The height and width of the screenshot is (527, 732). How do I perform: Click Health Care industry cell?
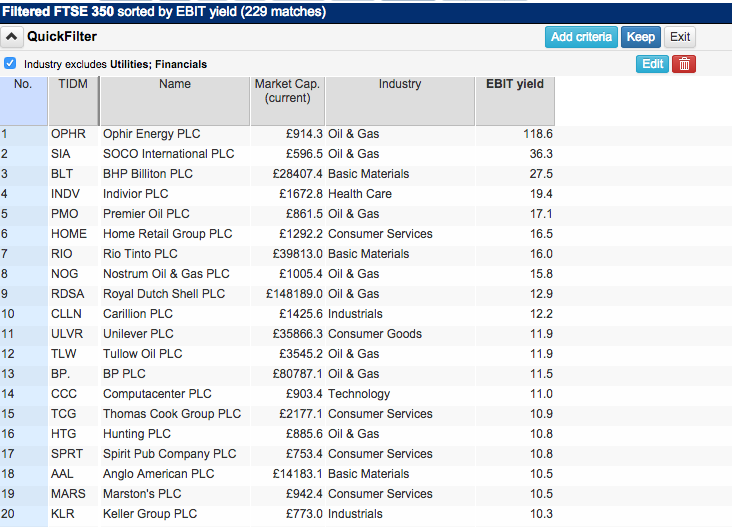coord(360,194)
